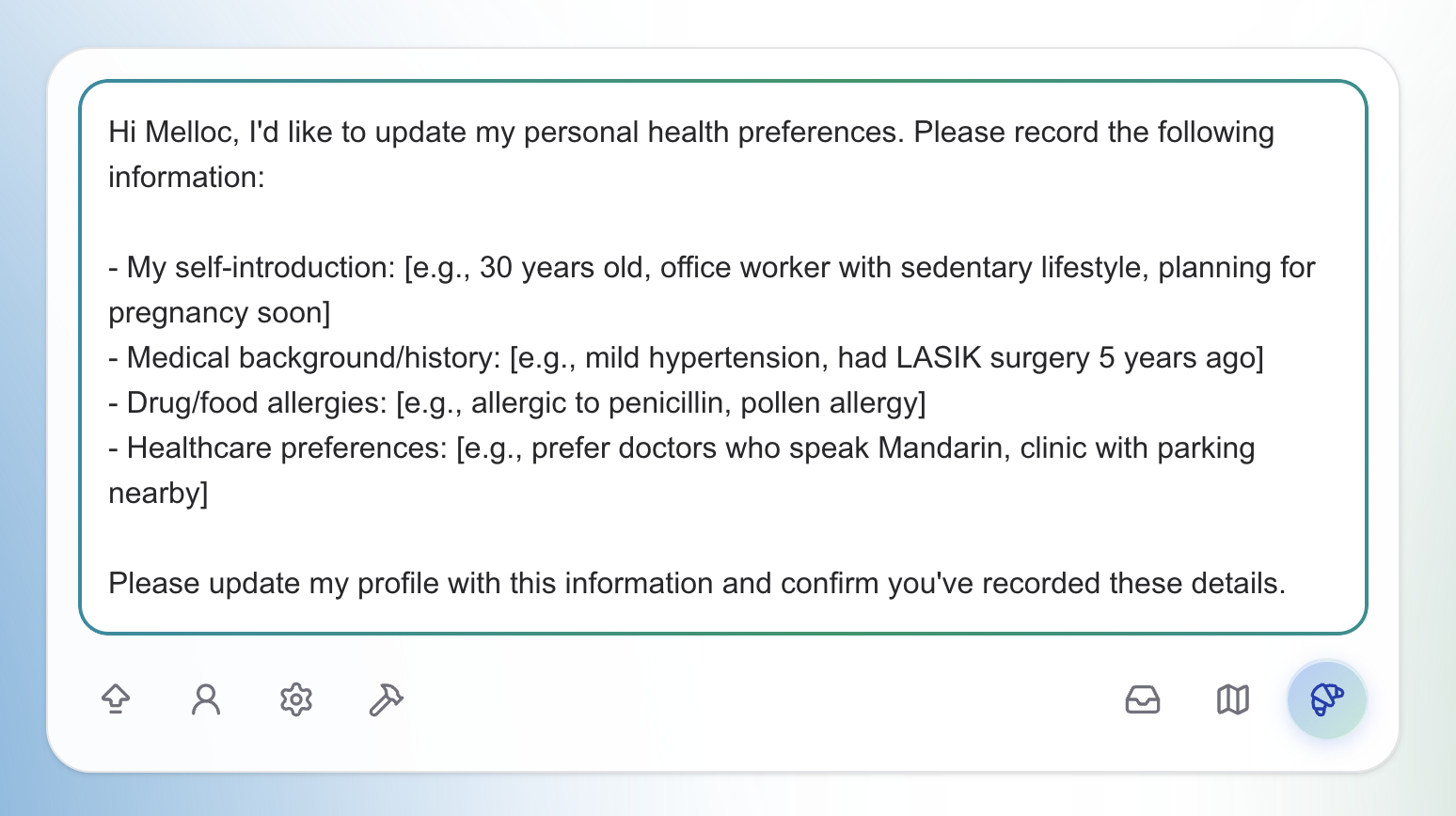Activate the share/export arrow icon

click(116, 699)
